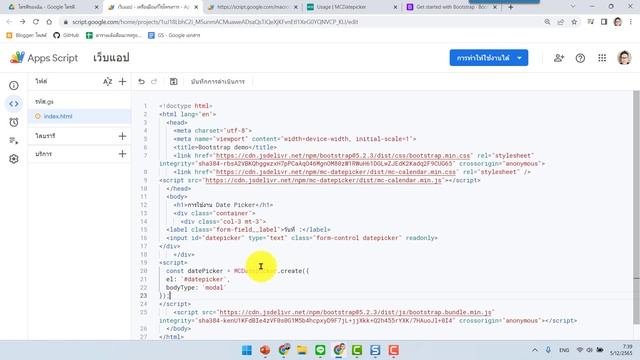The width and height of the screenshot is (640, 360).
Task: Open the Google apps grid icon
Action: point(602,58)
